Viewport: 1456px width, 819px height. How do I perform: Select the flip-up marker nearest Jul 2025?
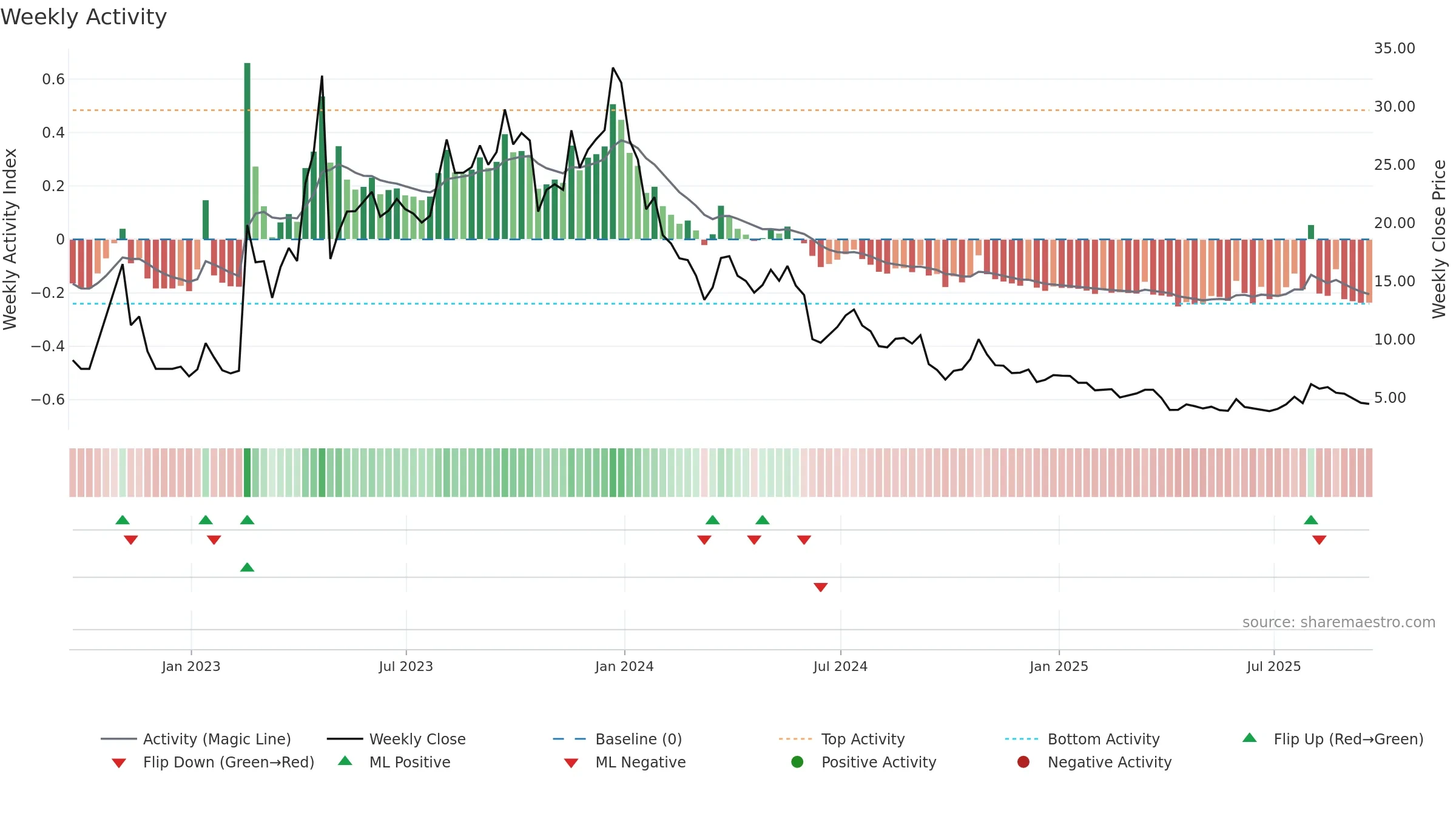[1311, 520]
